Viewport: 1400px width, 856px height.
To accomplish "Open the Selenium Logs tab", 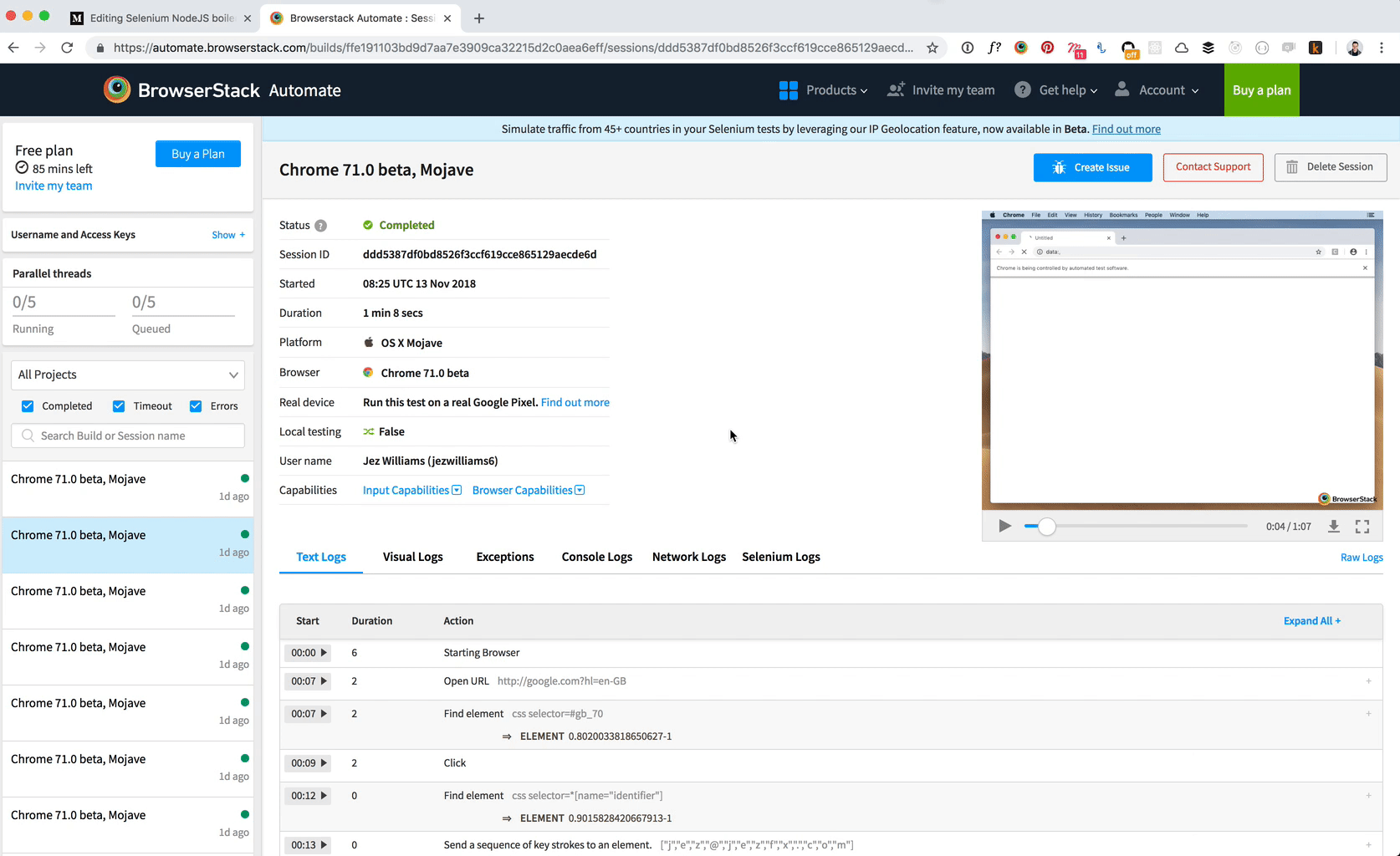I will (781, 557).
